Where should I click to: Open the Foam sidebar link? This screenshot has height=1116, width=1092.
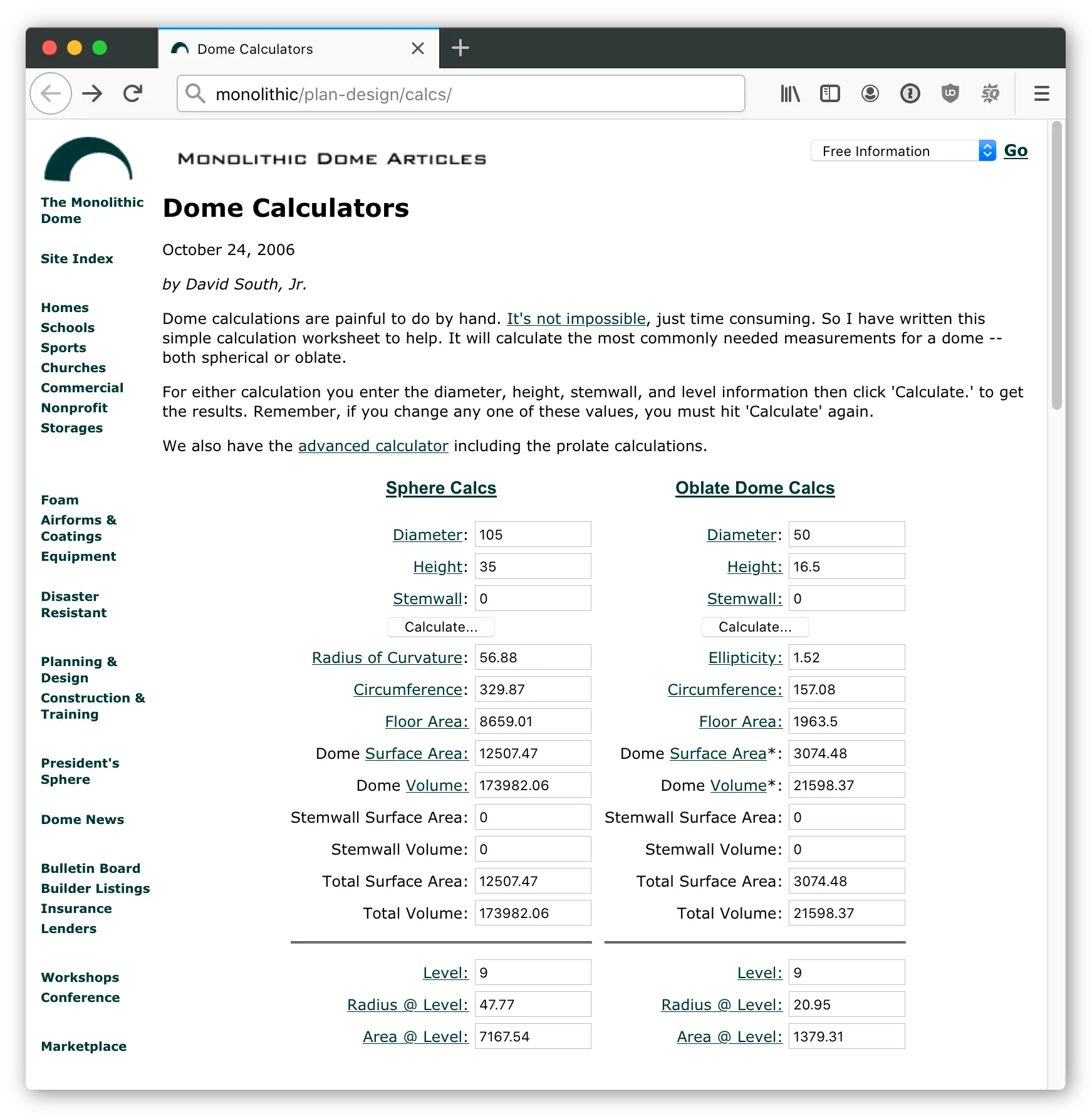[60, 500]
